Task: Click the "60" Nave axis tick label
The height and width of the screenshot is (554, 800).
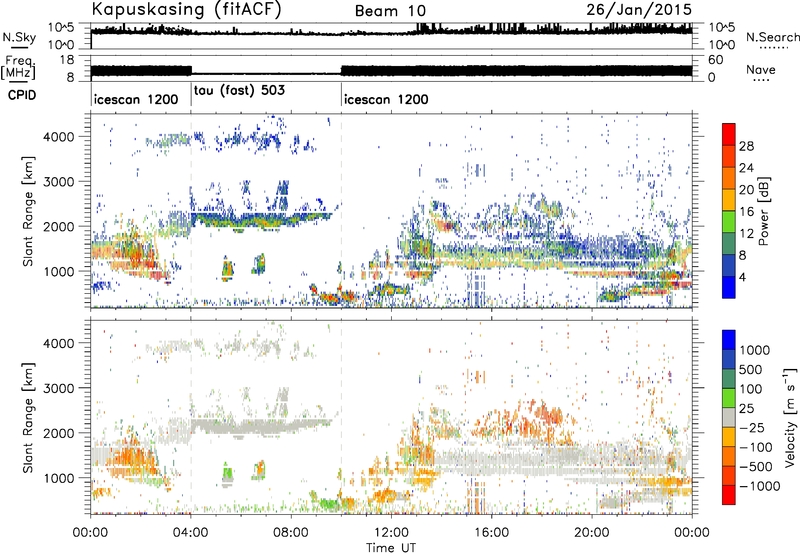Action: pyautogui.click(x=716, y=60)
